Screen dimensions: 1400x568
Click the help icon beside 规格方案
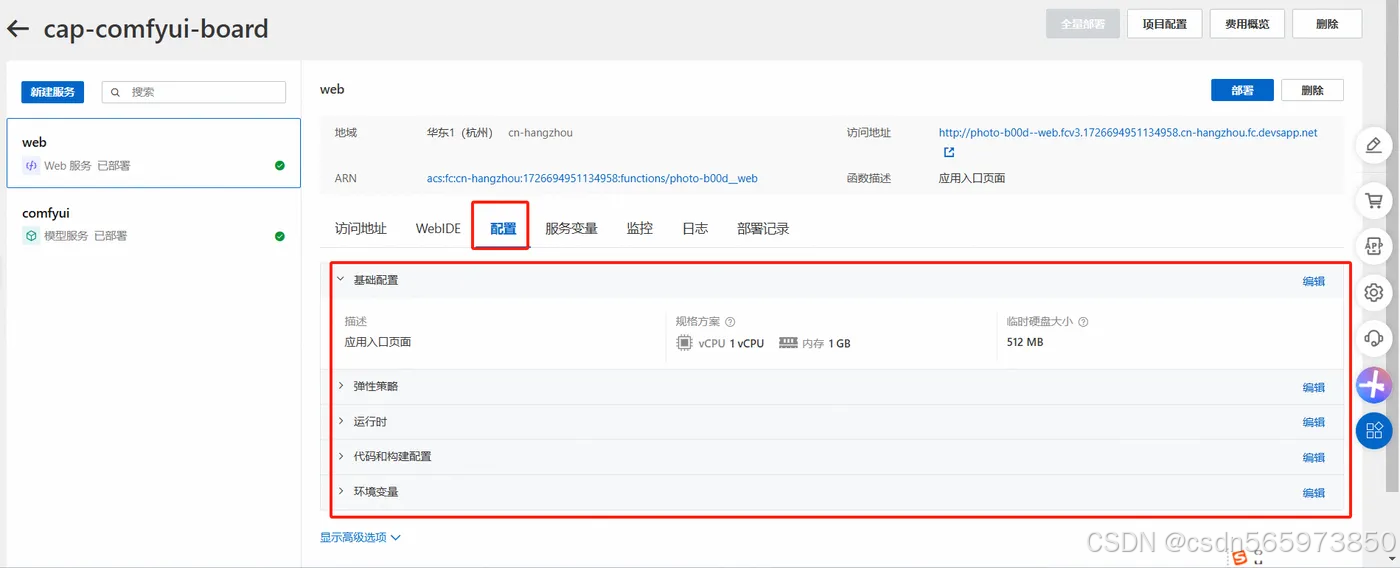[x=730, y=322]
